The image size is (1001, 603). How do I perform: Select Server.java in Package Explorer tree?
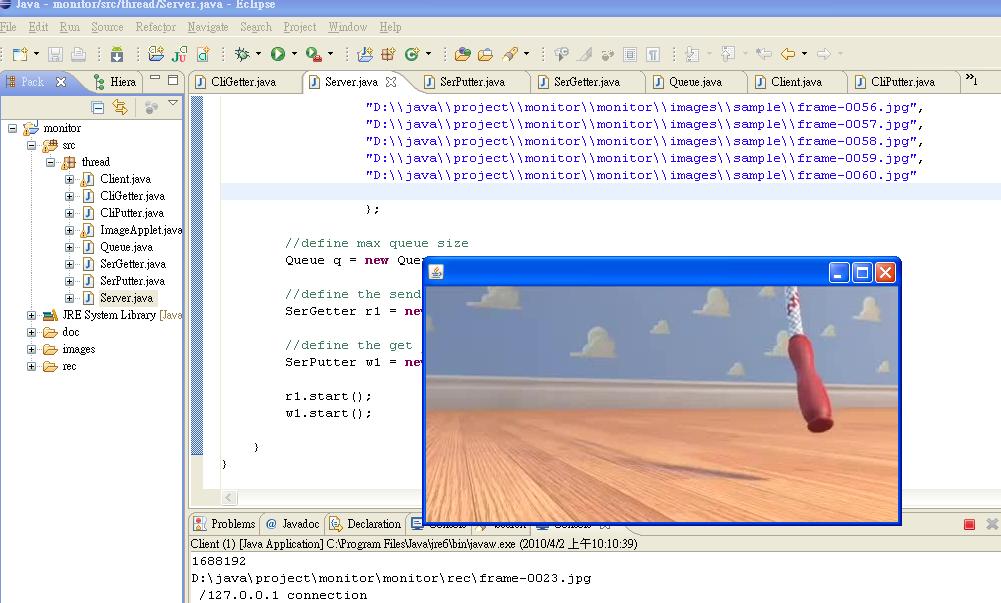[126, 298]
